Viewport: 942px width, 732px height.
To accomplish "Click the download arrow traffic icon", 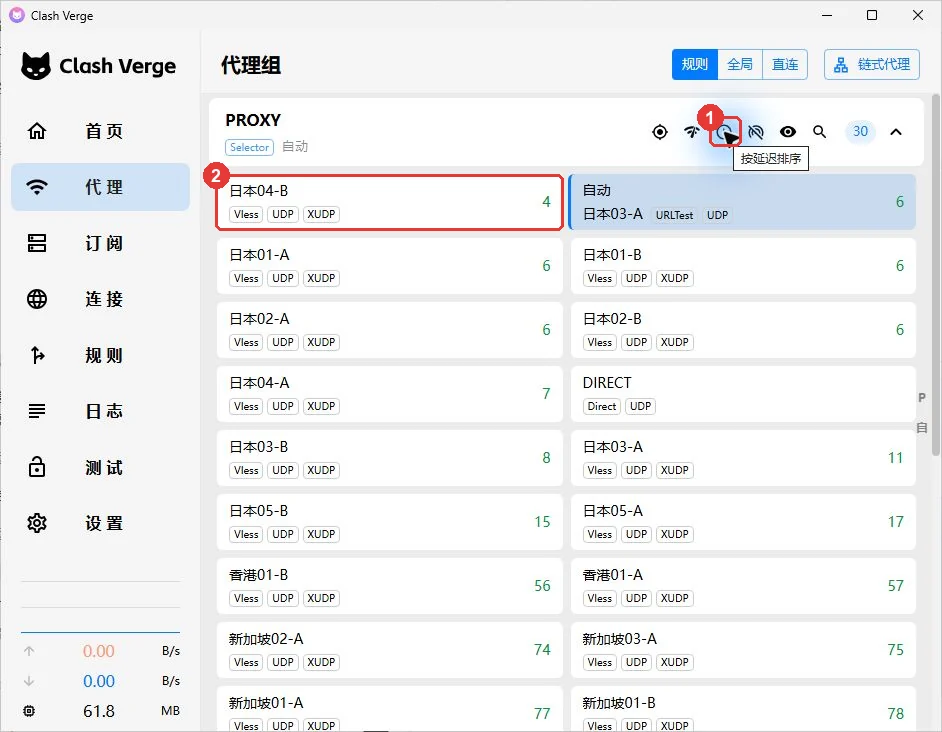I will tap(29, 681).
